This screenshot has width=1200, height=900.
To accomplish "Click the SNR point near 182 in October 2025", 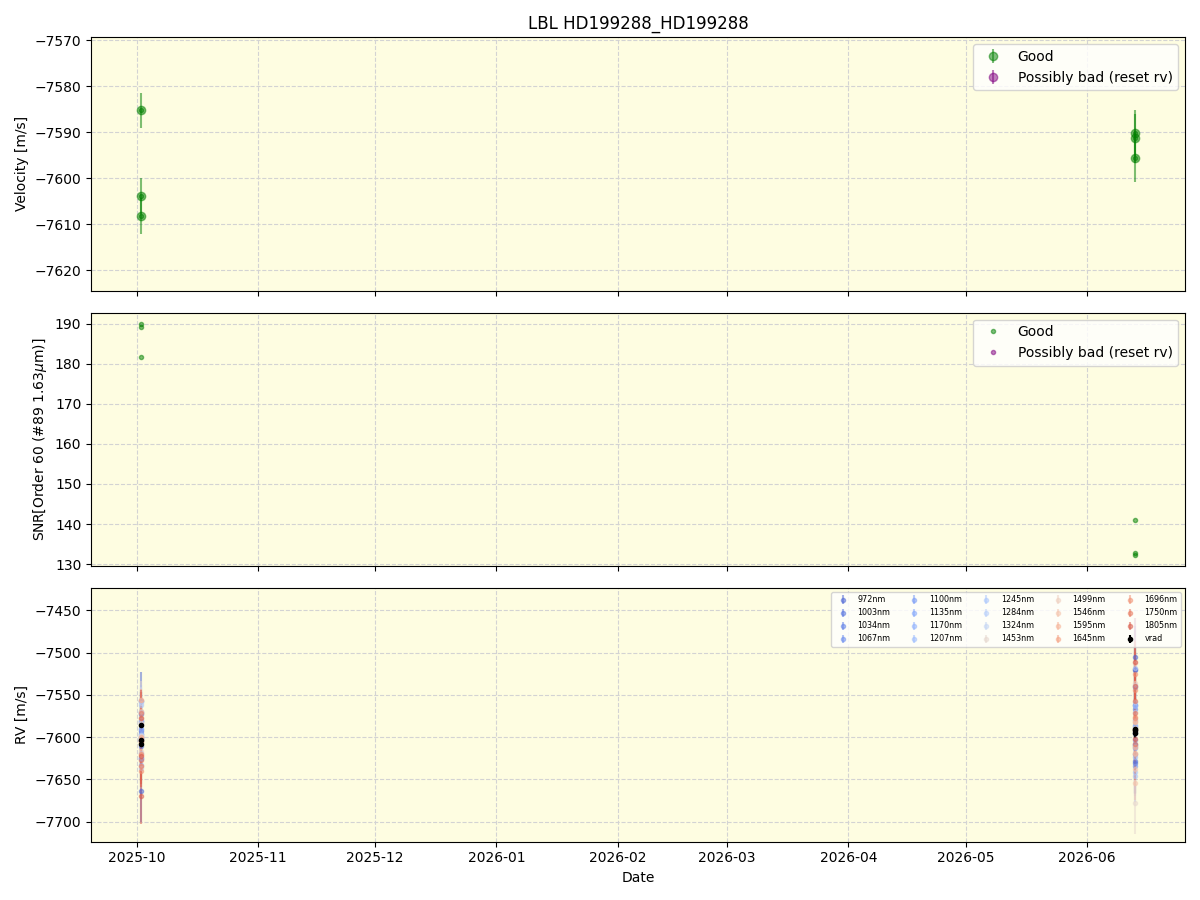I will 141,357.
